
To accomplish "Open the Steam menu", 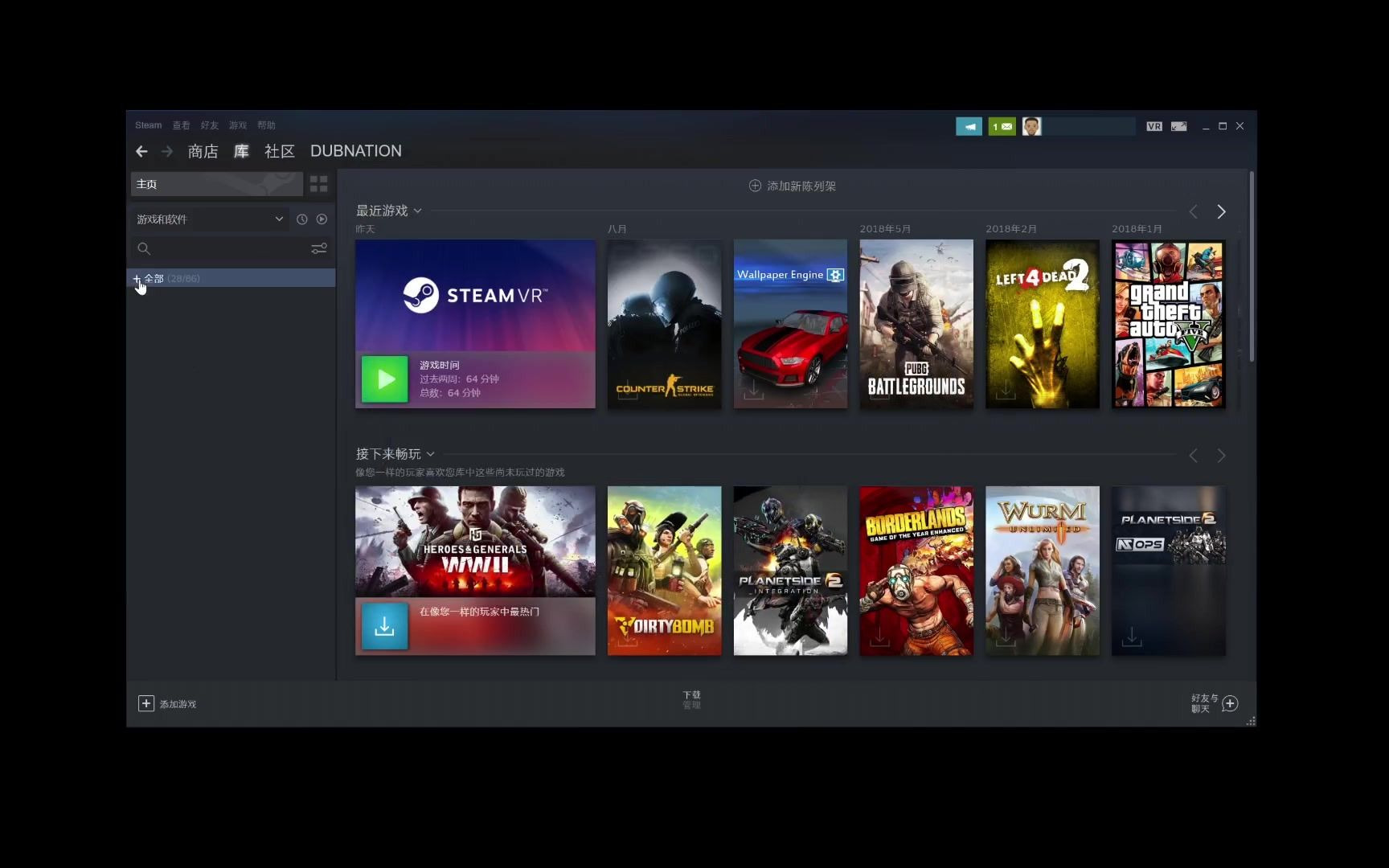I will 148,125.
